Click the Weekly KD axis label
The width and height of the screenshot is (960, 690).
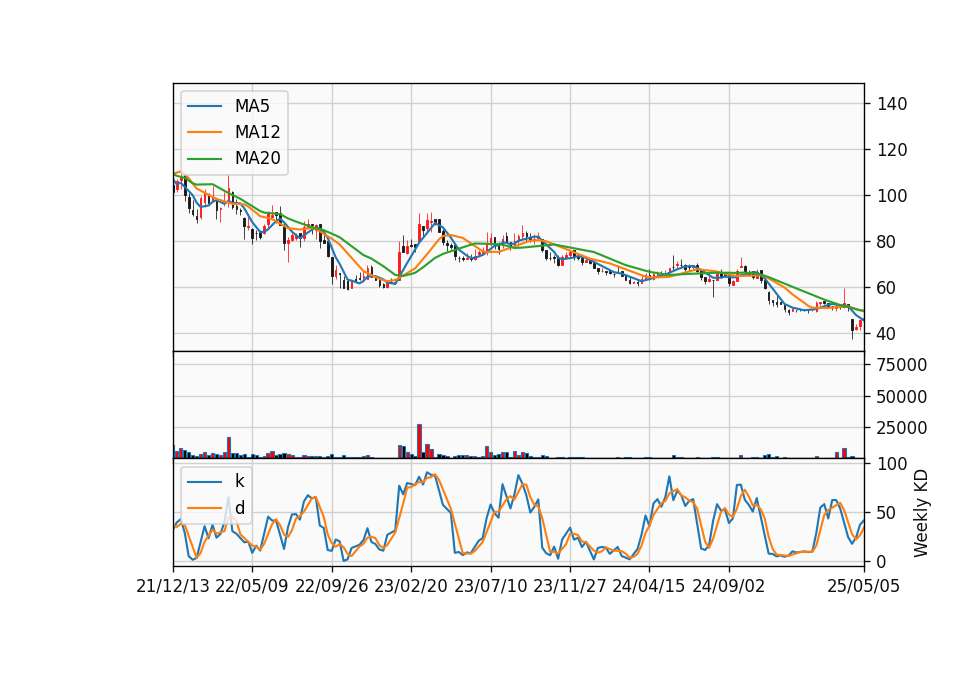click(x=921, y=513)
